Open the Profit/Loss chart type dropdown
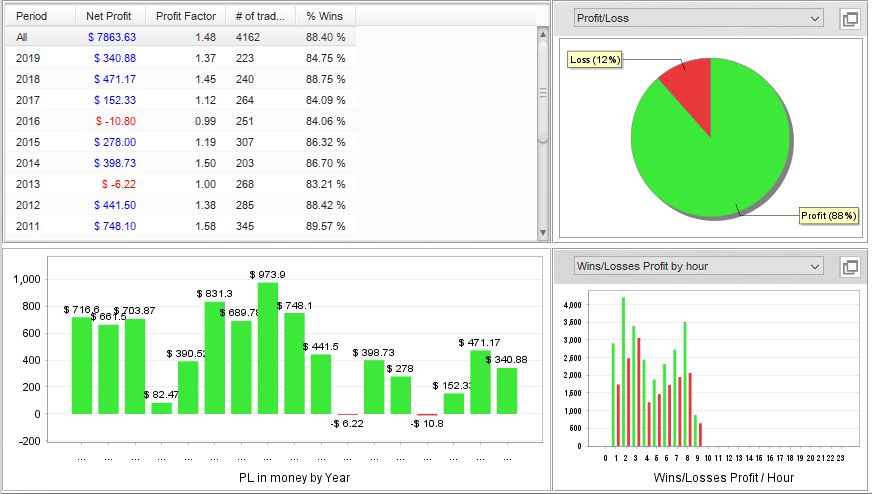The width and height of the screenshot is (872, 494). (698, 18)
